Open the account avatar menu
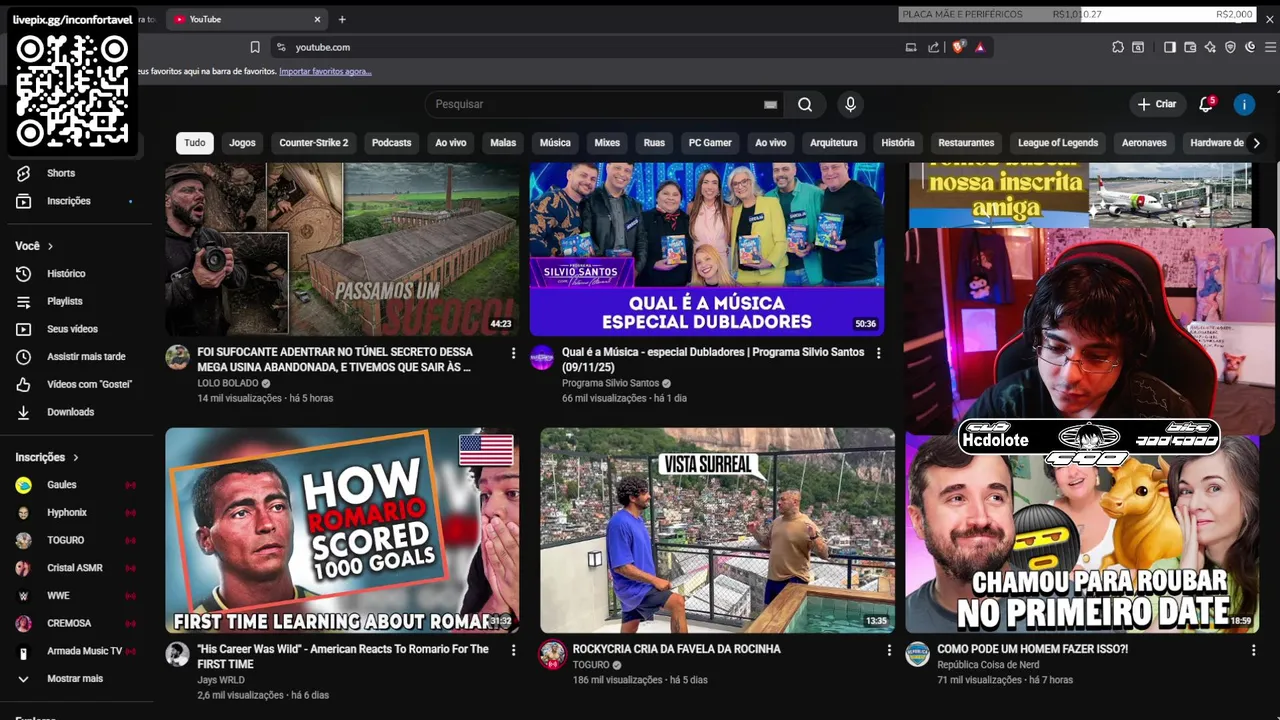Screen dimensions: 1280x720 tap(1244, 104)
